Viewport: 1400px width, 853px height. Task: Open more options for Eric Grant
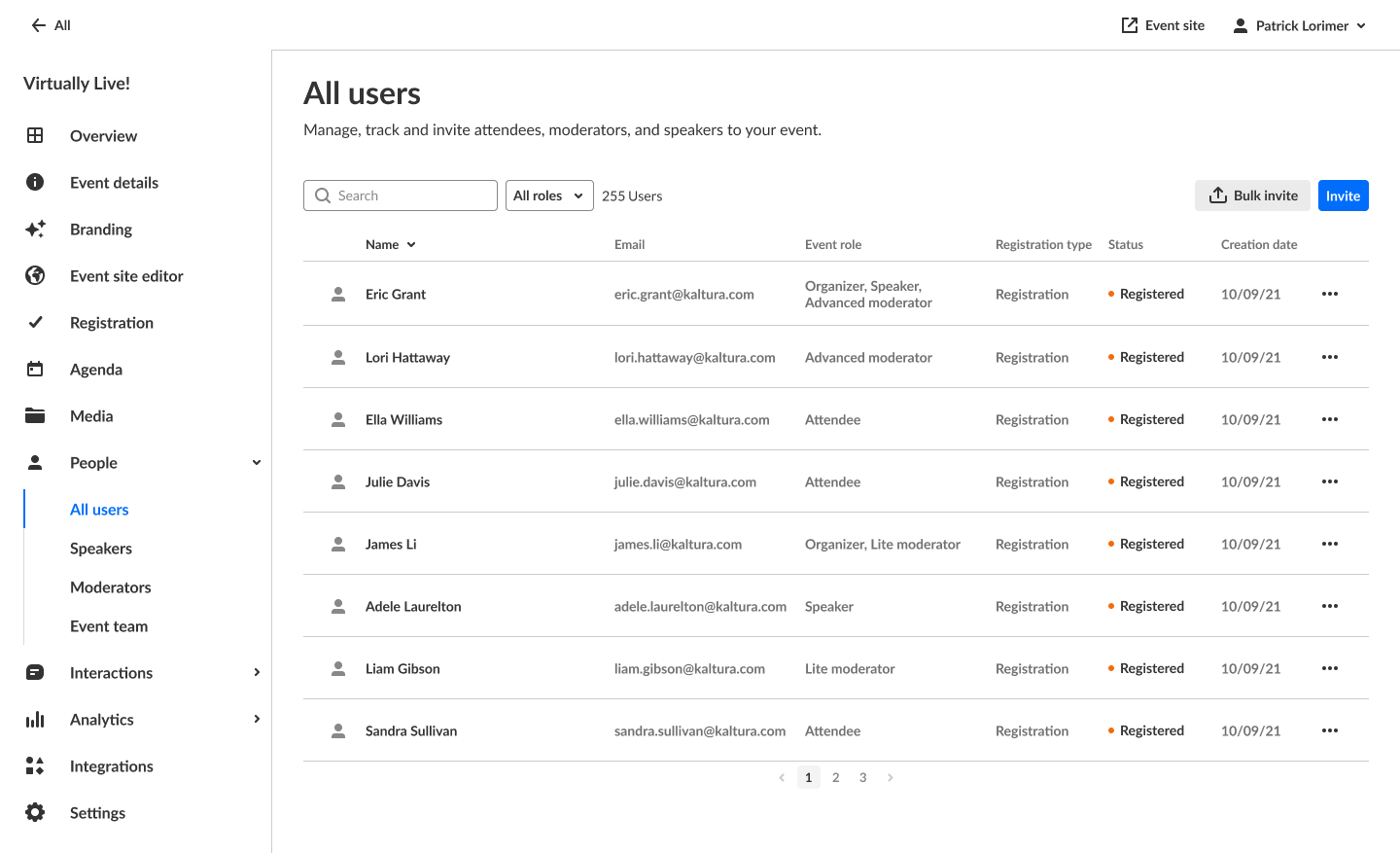coord(1330,294)
